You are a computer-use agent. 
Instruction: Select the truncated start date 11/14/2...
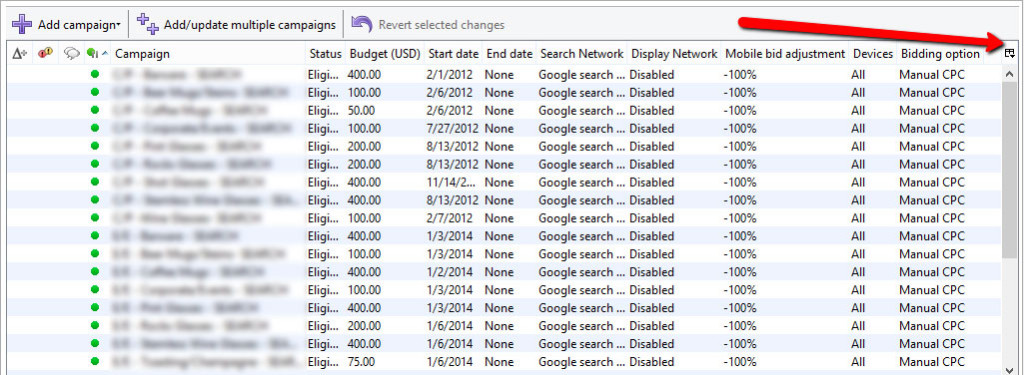(451, 182)
